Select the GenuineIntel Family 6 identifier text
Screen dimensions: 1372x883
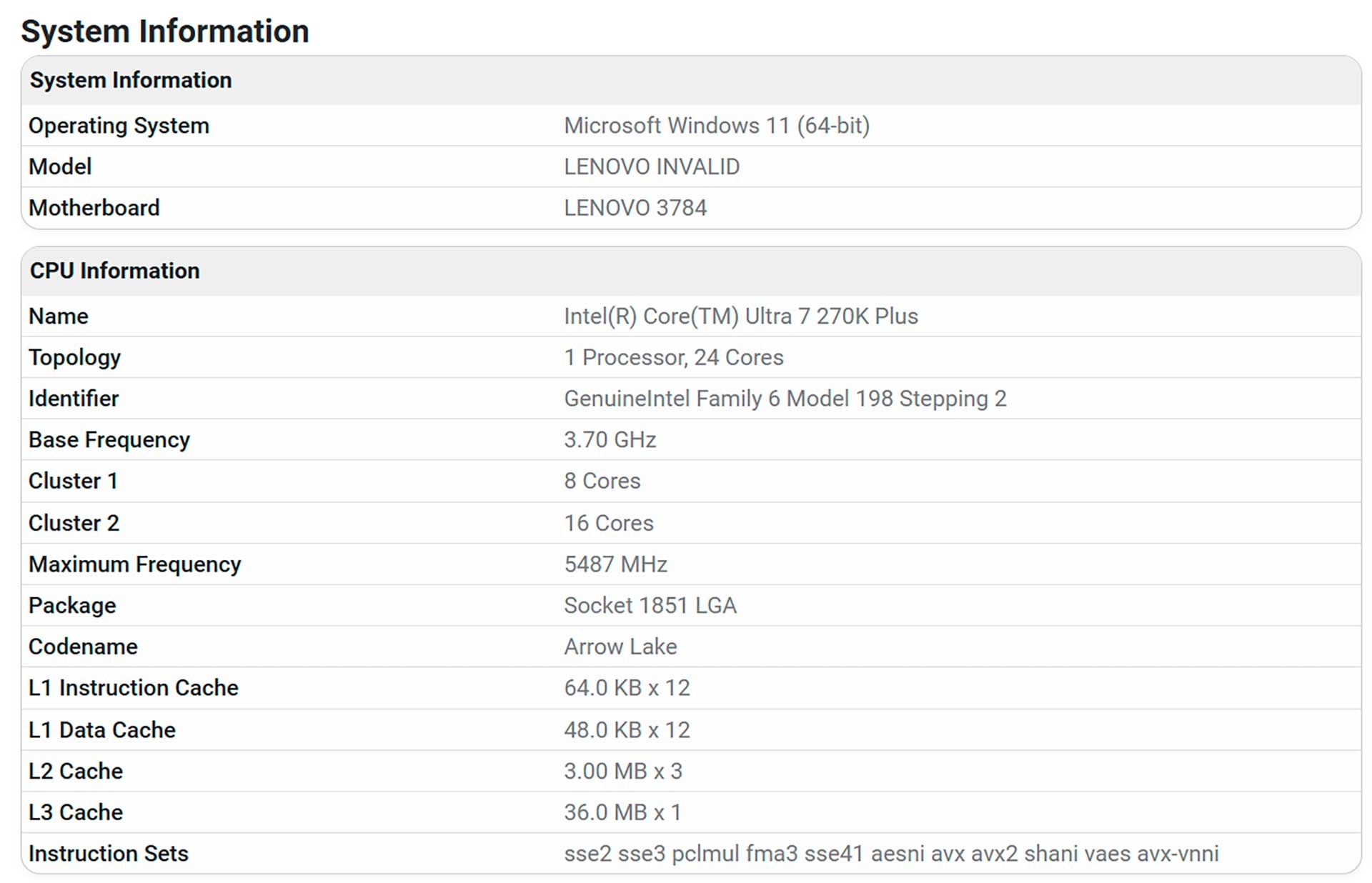pos(785,399)
